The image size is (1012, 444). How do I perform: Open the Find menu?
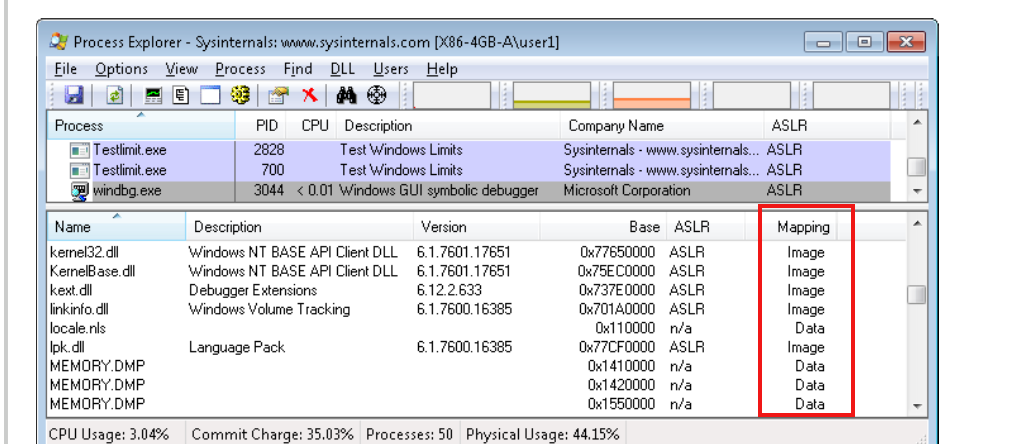(x=298, y=68)
